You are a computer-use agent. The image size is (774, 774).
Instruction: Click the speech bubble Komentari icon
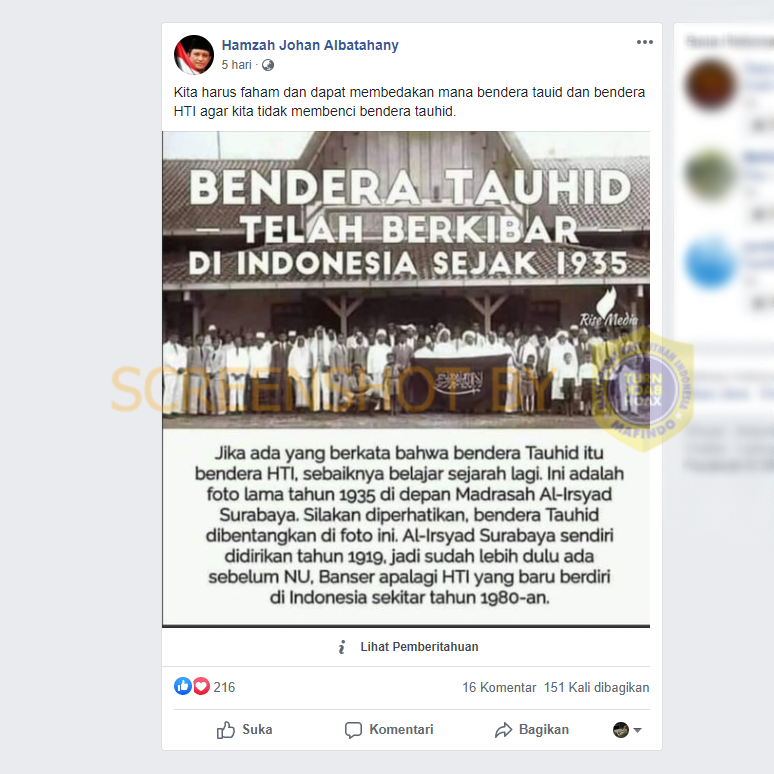point(353,730)
